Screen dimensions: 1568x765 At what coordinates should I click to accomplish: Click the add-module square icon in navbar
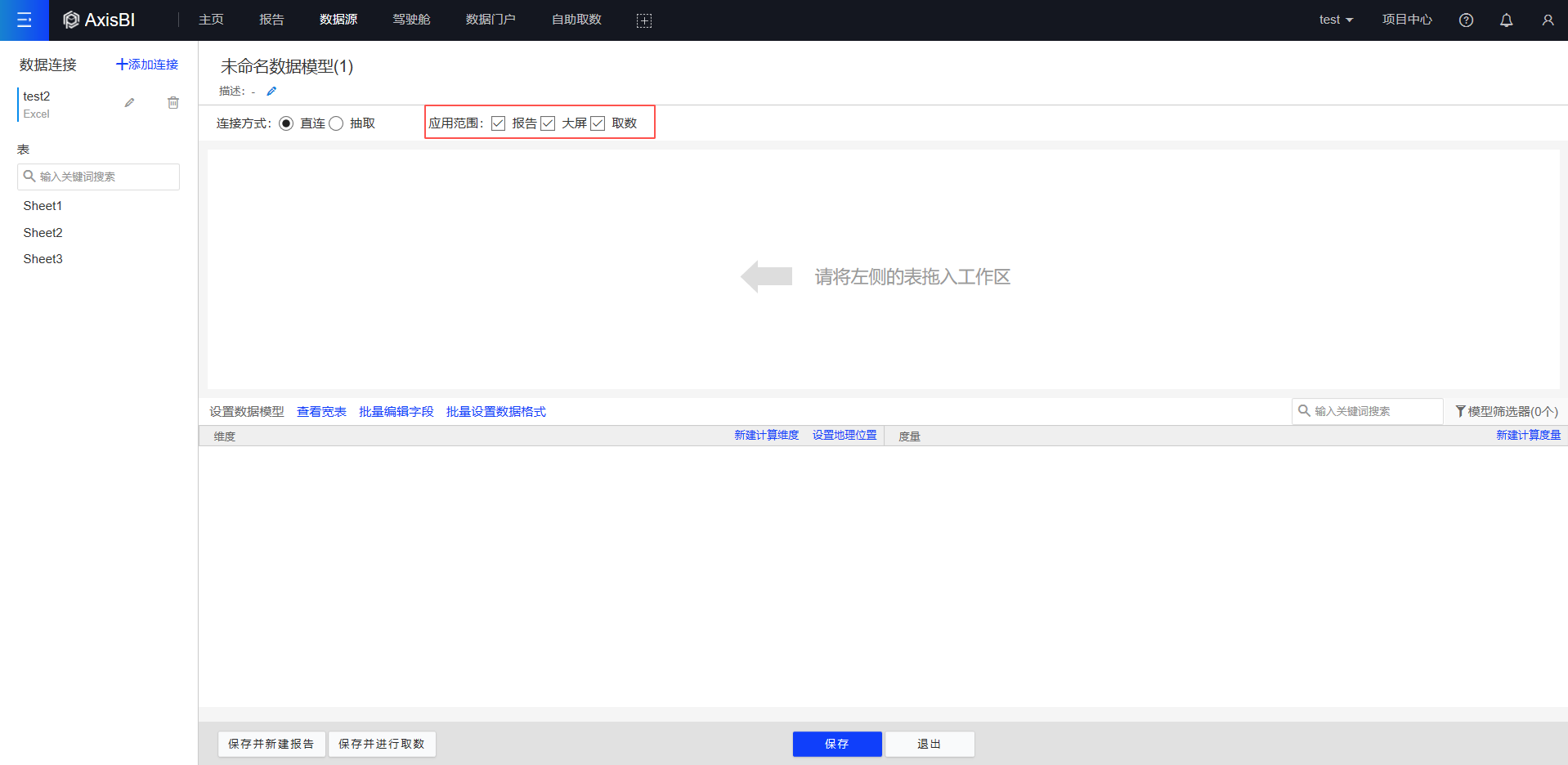click(644, 20)
